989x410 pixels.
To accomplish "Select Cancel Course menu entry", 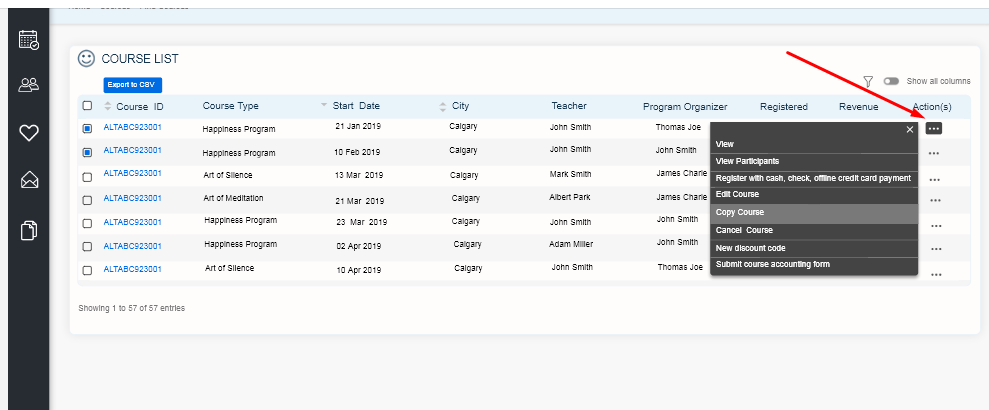I will point(814,231).
